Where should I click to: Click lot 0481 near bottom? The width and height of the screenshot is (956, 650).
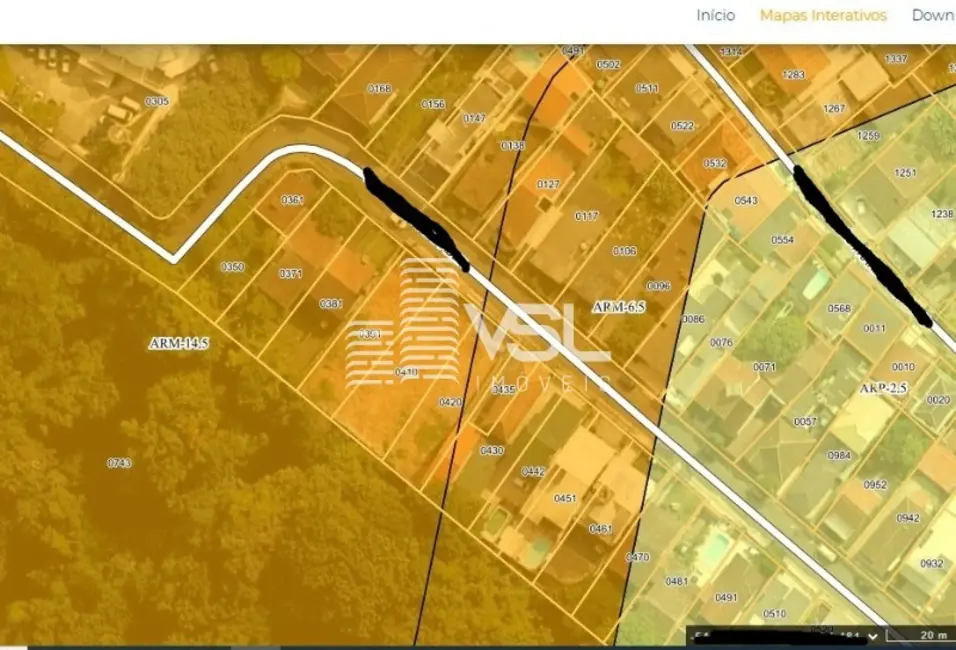pyautogui.click(x=677, y=581)
